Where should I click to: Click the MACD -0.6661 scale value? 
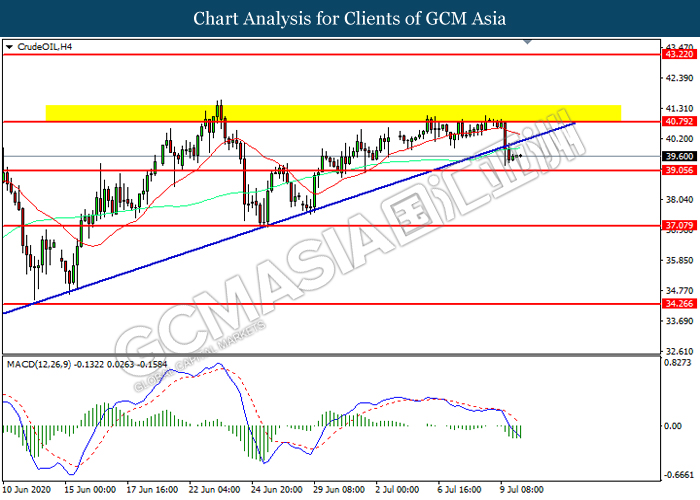click(x=679, y=475)
